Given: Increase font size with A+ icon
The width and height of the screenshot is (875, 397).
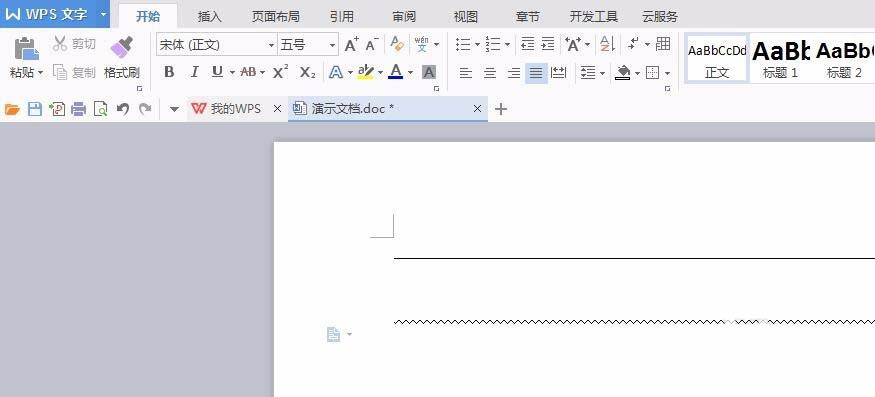Looking at the screenshot, I should (x=352, y=44).
